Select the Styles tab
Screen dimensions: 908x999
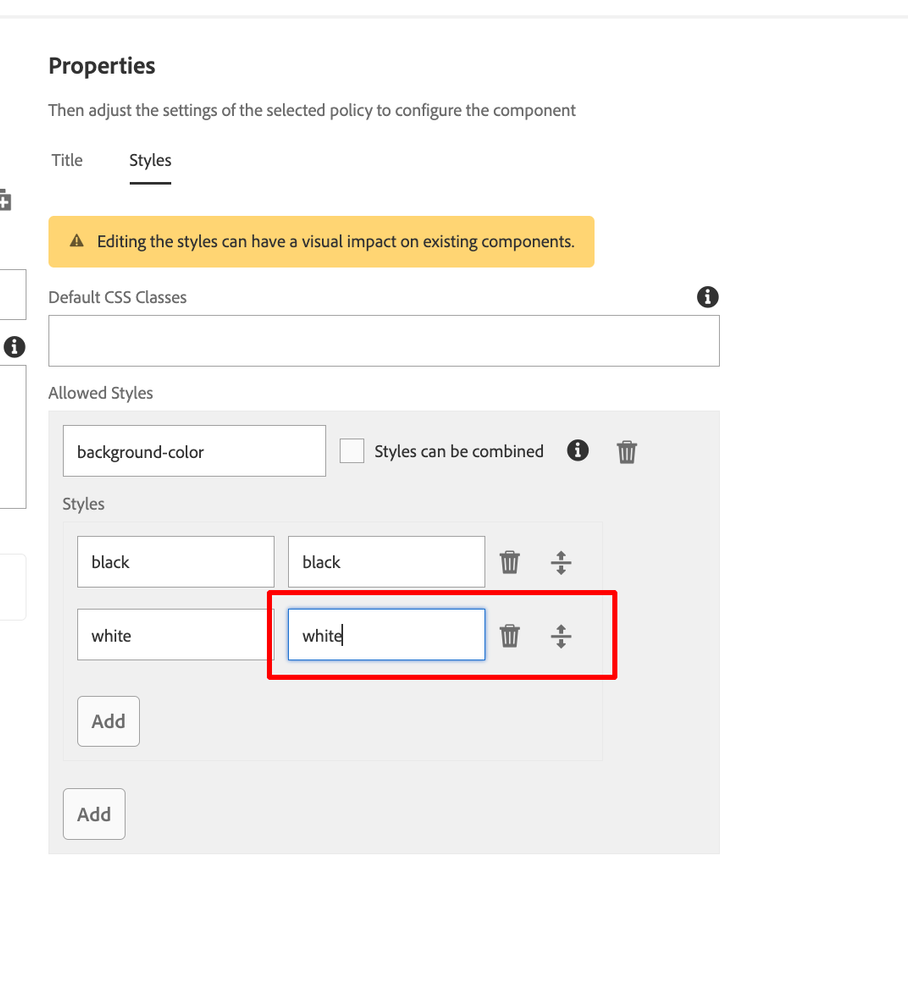[150, 160]
